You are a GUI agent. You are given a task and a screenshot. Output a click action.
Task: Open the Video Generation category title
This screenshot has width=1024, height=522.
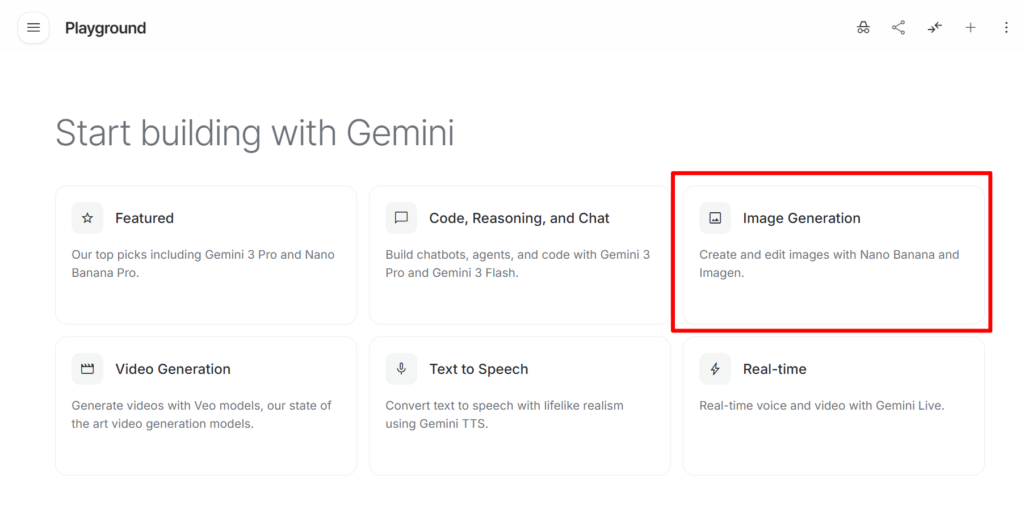172,369
